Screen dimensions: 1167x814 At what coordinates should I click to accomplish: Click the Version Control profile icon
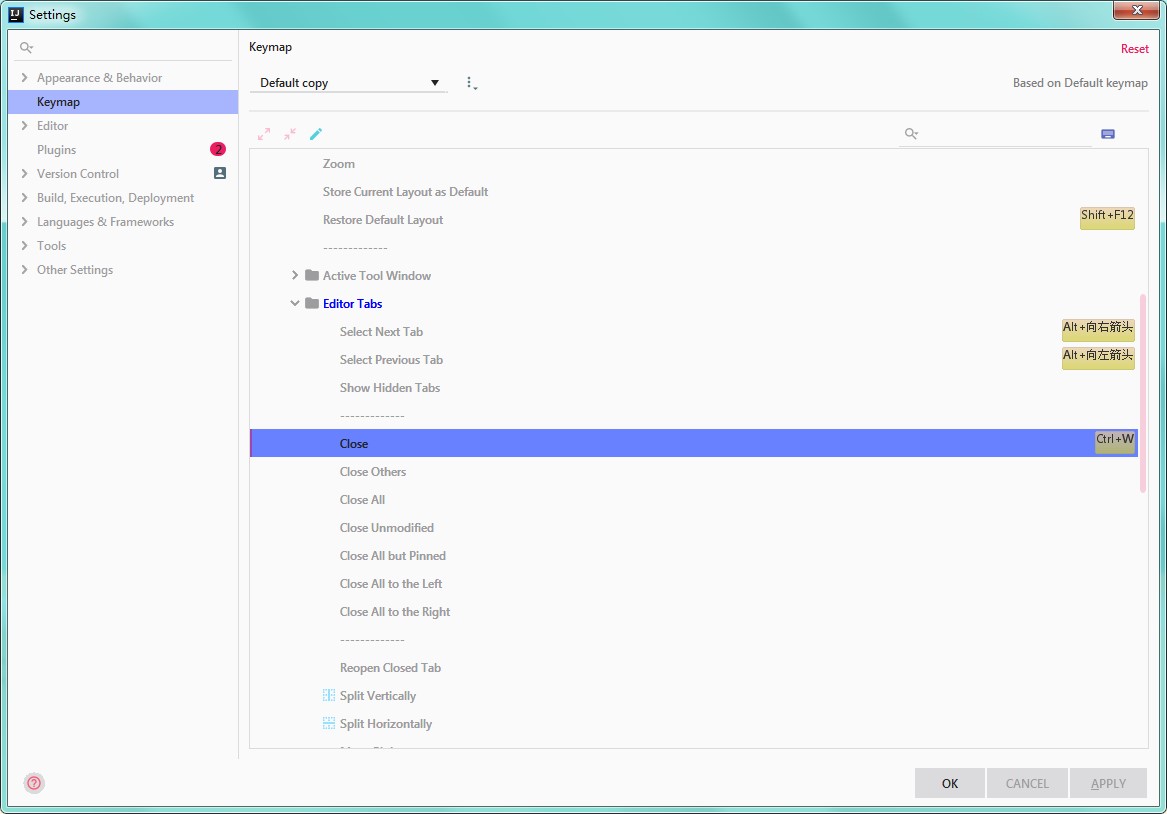tap(220, 173)
